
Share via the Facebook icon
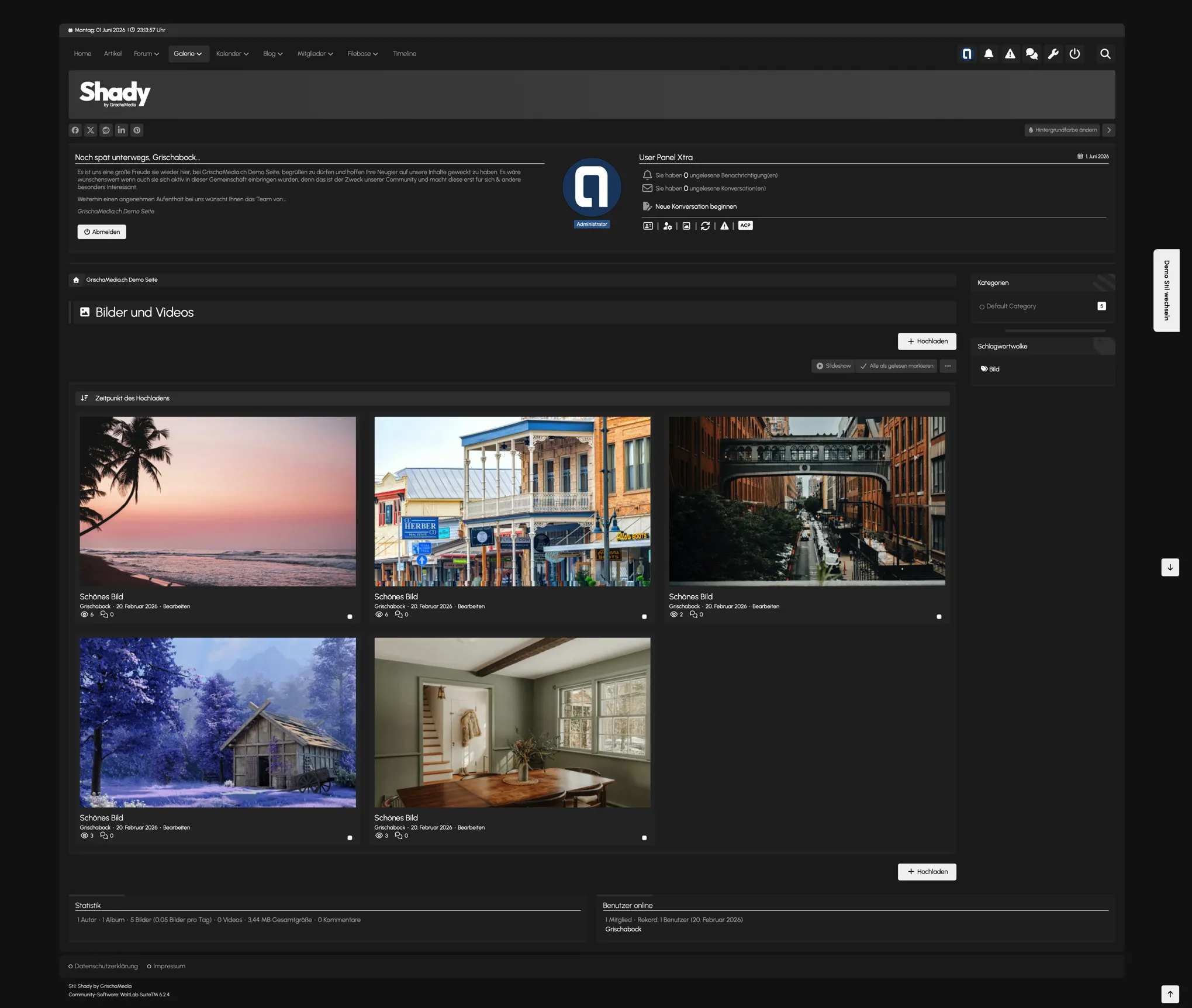[75, 130]
